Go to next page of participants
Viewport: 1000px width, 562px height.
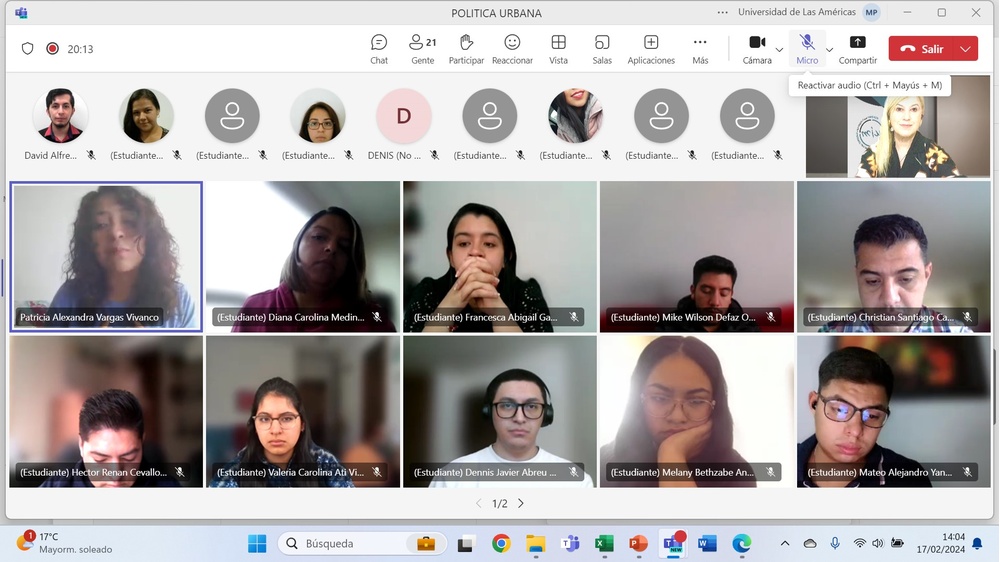(x=521, y=504)
